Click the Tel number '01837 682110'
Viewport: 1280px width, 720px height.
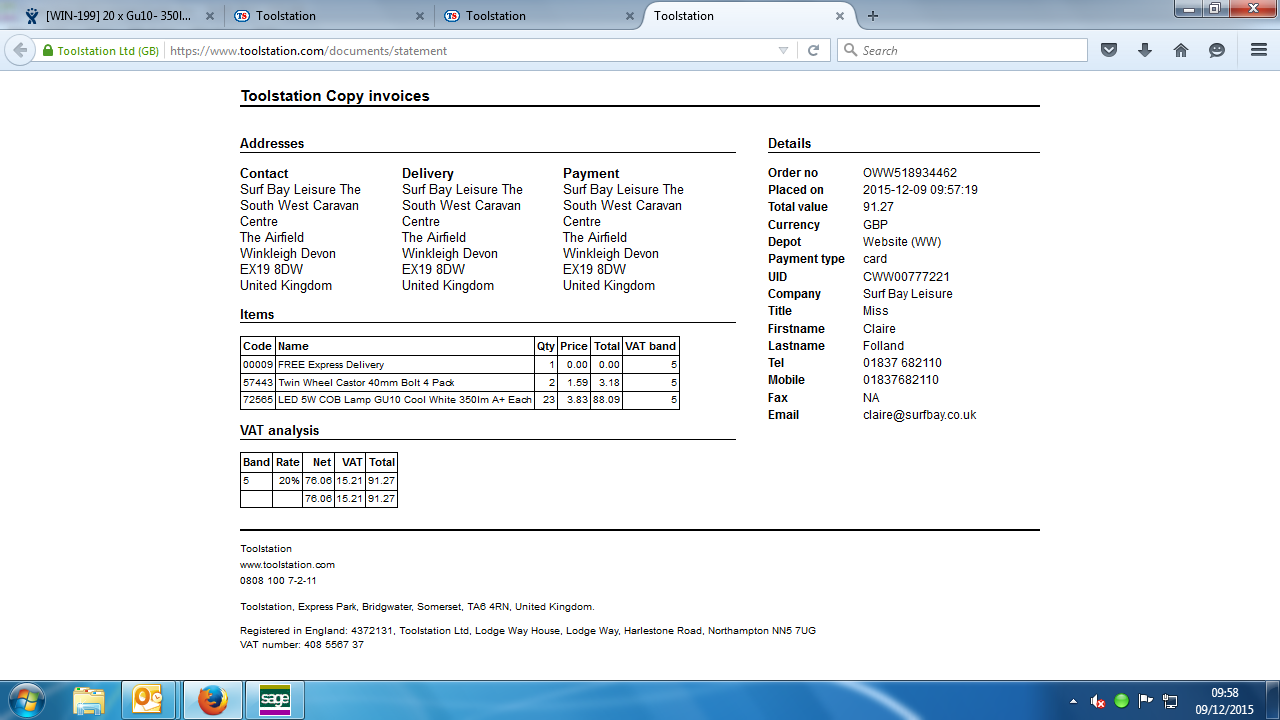(x=902, y=363)
